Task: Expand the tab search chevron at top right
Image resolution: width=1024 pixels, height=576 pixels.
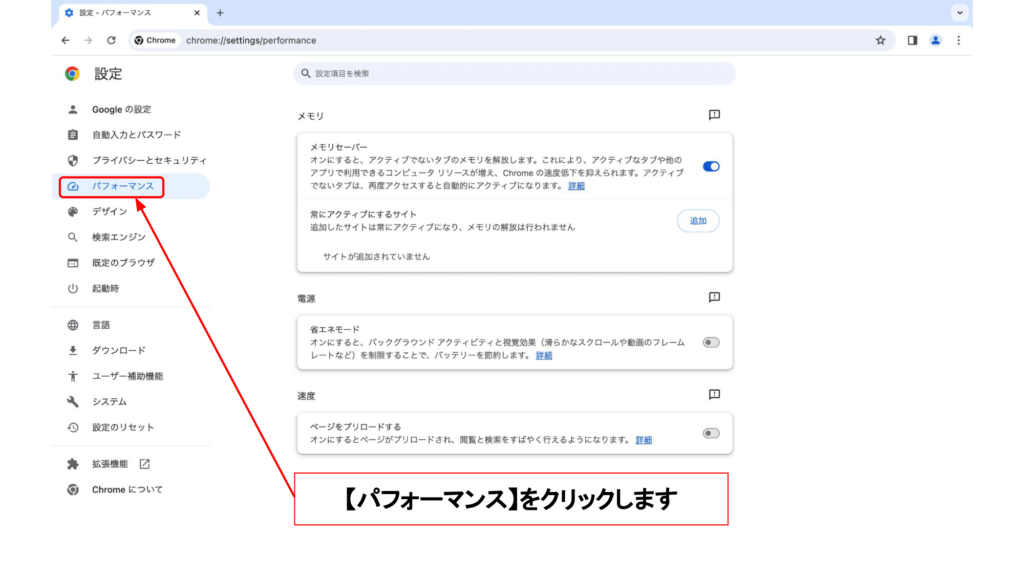Action: point(960,13)
